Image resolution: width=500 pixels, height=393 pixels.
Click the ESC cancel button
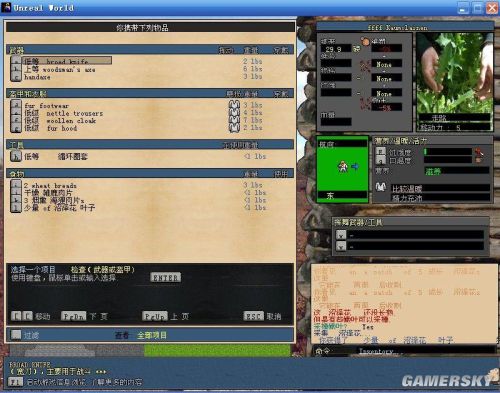254,316
